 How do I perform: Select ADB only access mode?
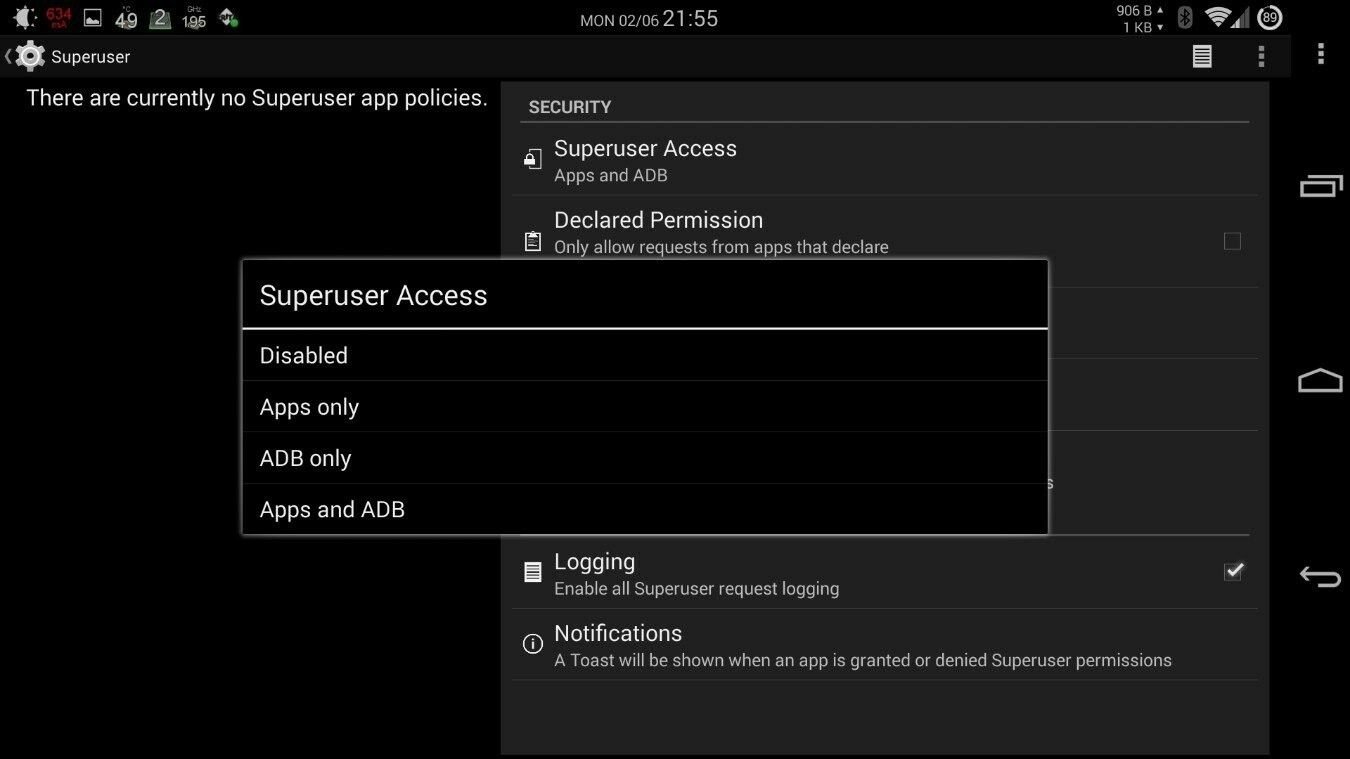tap(645, 458)
